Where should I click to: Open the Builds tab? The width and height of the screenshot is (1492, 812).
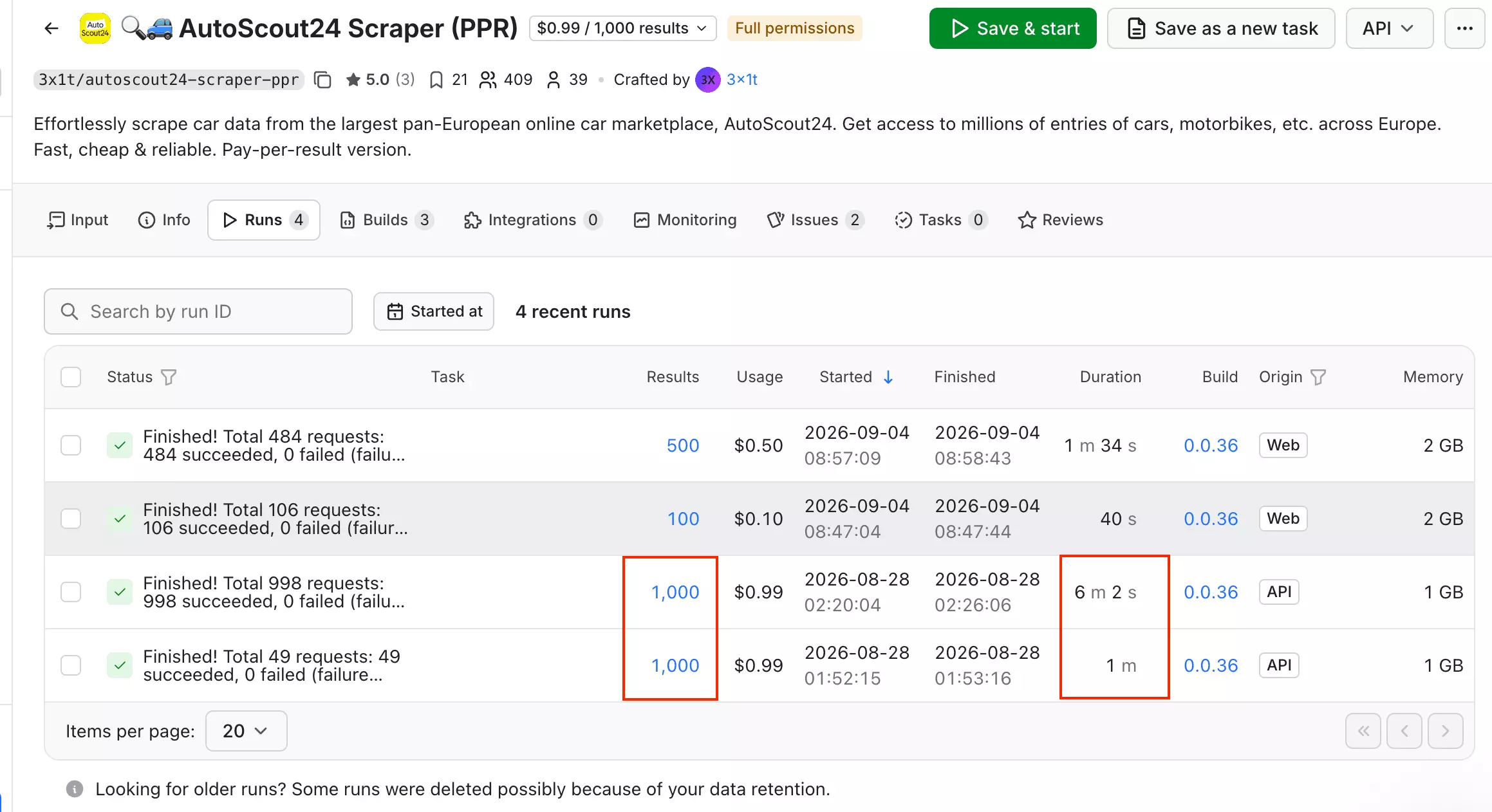pos(386,220)
